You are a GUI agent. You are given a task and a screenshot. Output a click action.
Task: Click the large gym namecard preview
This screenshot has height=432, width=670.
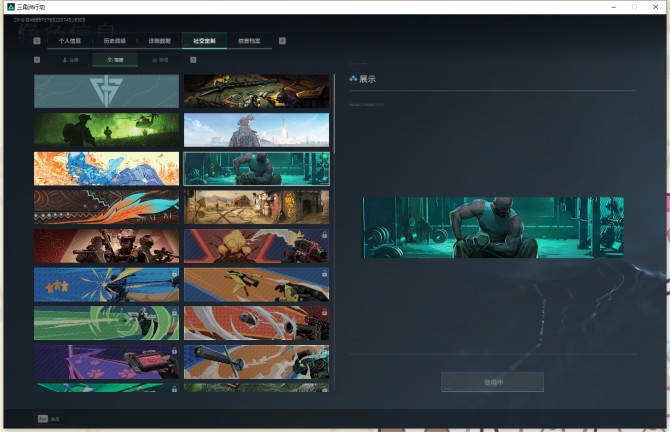pyautogui.click(x=493, y=227)
